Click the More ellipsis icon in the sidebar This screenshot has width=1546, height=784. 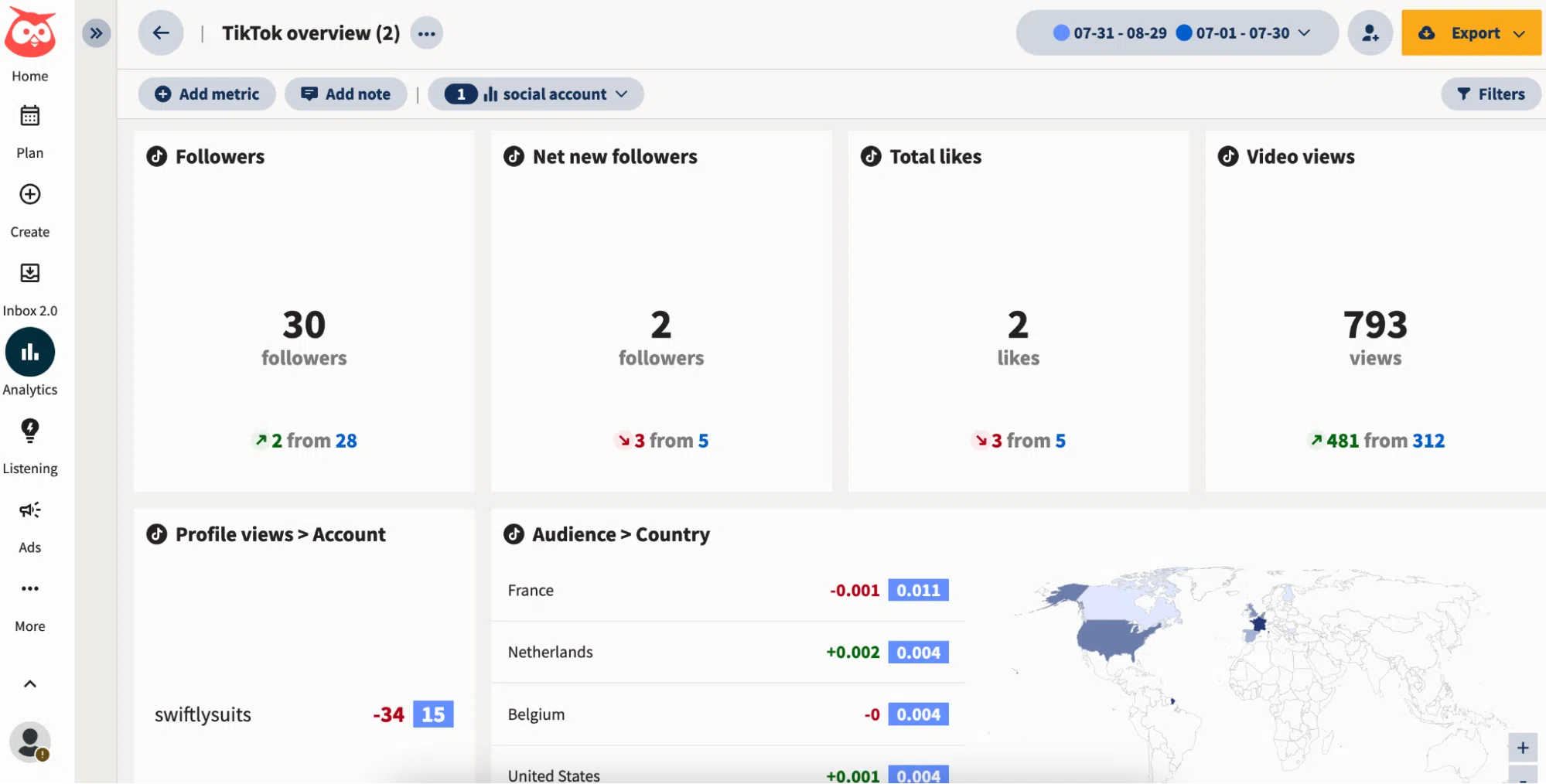(x=29, y=588)
